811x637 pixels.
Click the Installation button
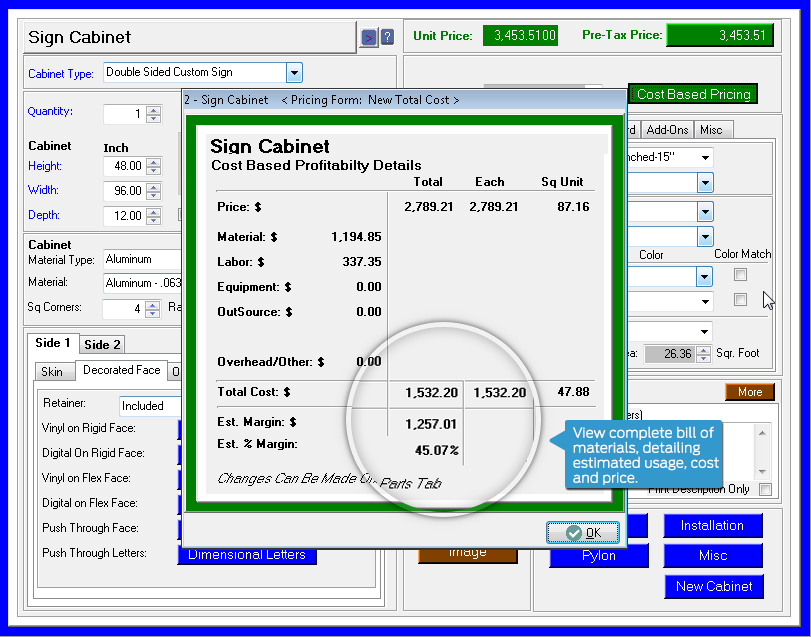711,526
